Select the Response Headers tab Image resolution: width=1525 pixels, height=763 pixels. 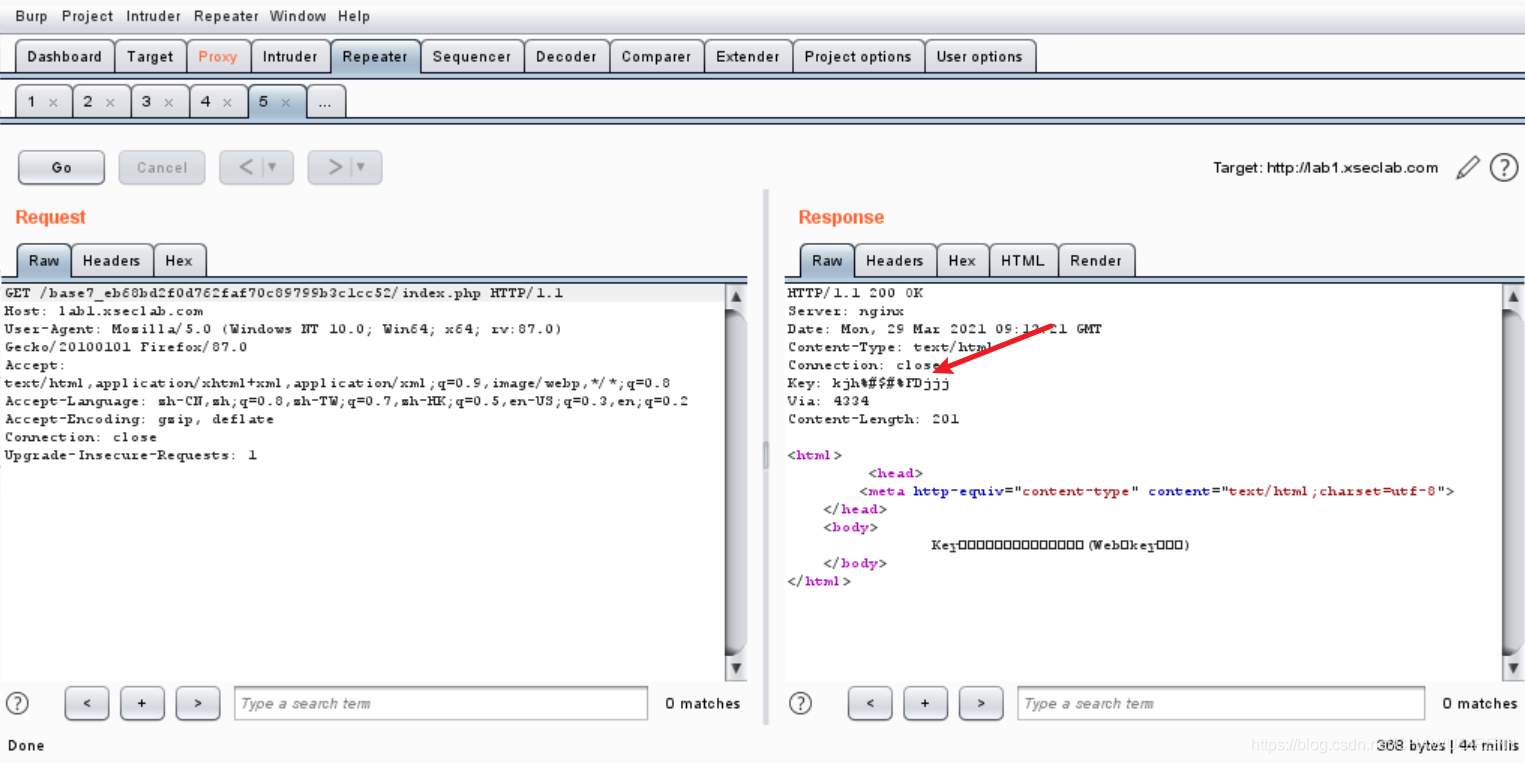pyautogui.click(x=895, y=261)
